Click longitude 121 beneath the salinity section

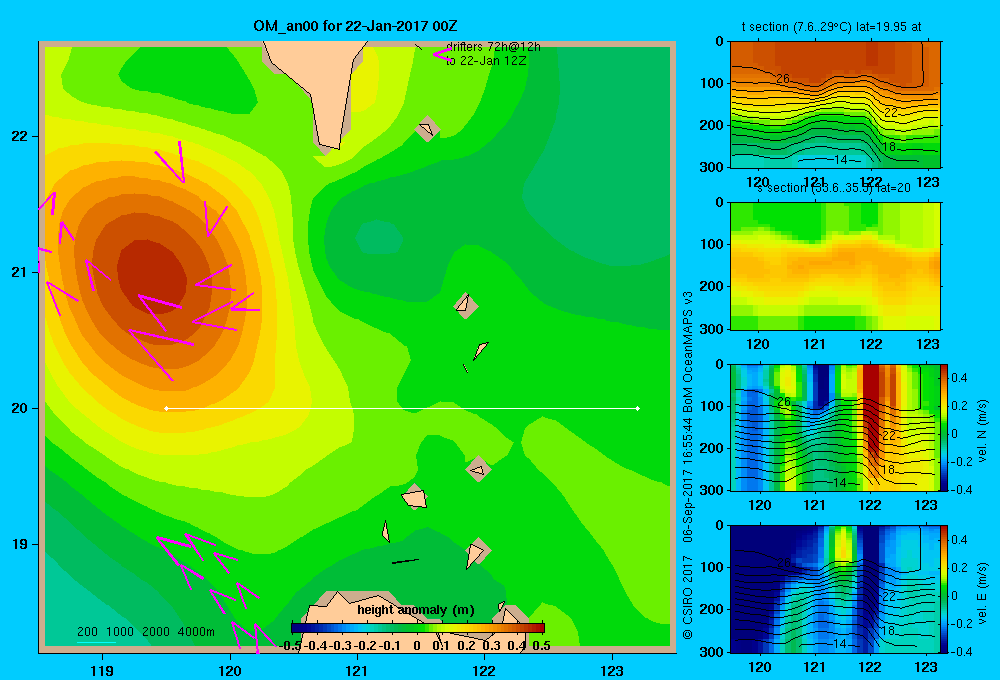click(814, 344)
